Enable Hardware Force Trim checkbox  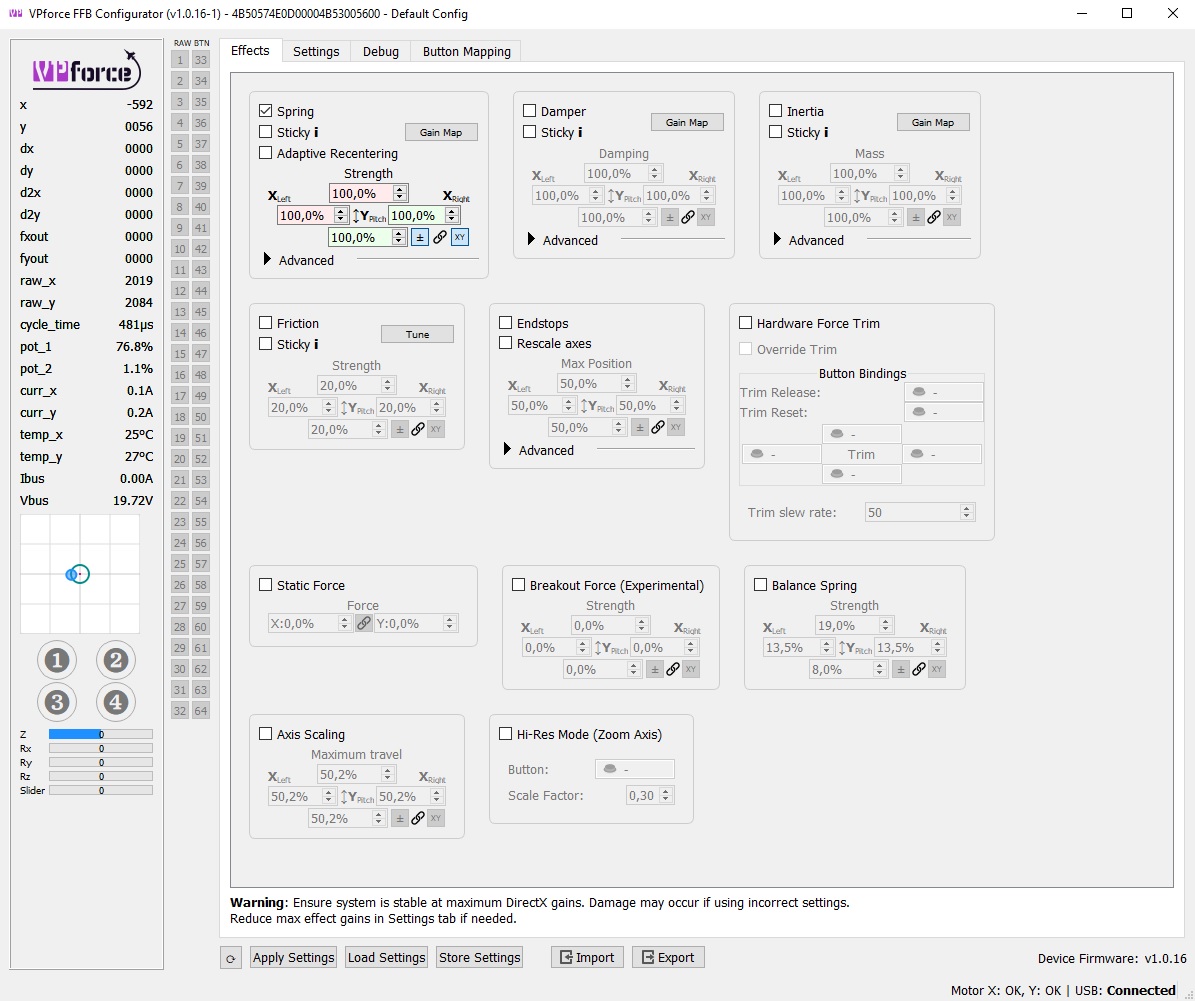[745, 322]
